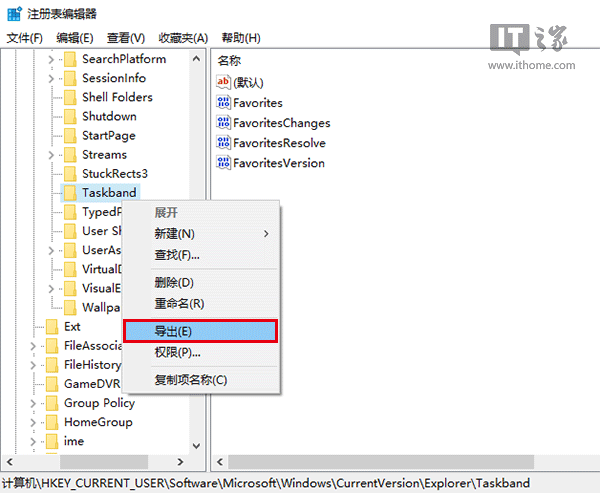600x493 pixels.
Task: Expand the SearchPlatform tree node
Action: (x=51, y=59)
